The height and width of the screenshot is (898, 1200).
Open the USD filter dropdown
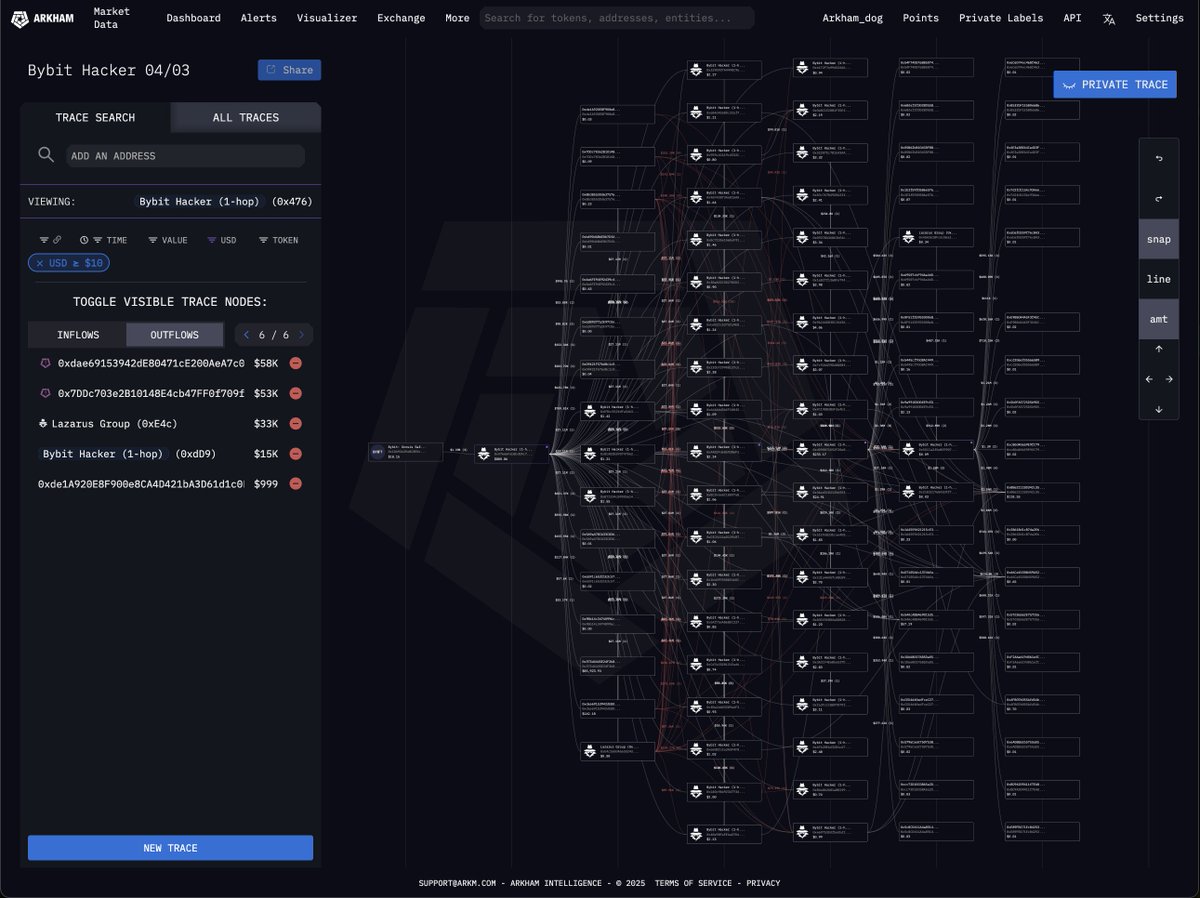tap(222, 240)
